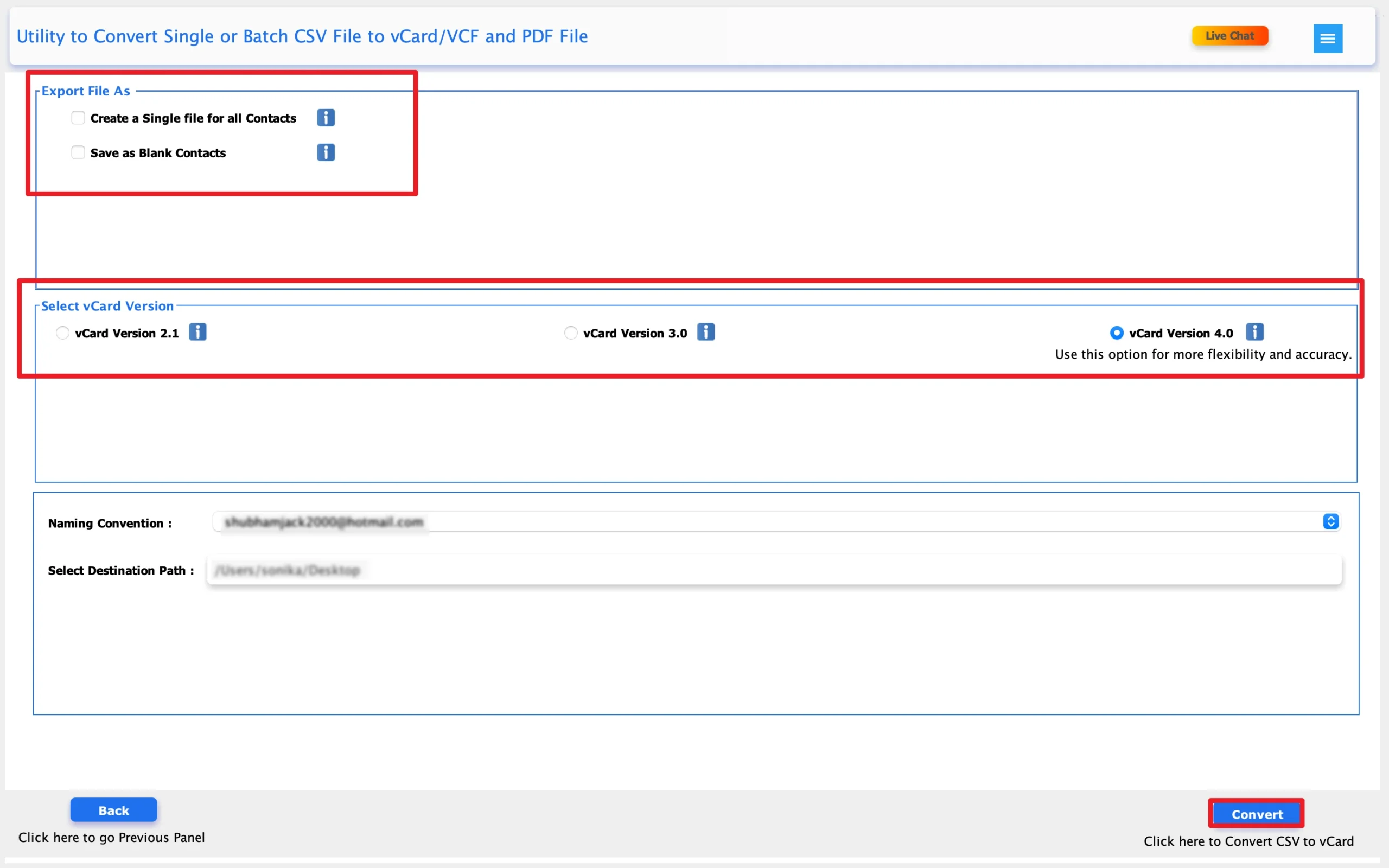Viewport: 1389px width, 868px height.
Task: Show info for Save as Blank Contacts
Action: coord(326,152)
